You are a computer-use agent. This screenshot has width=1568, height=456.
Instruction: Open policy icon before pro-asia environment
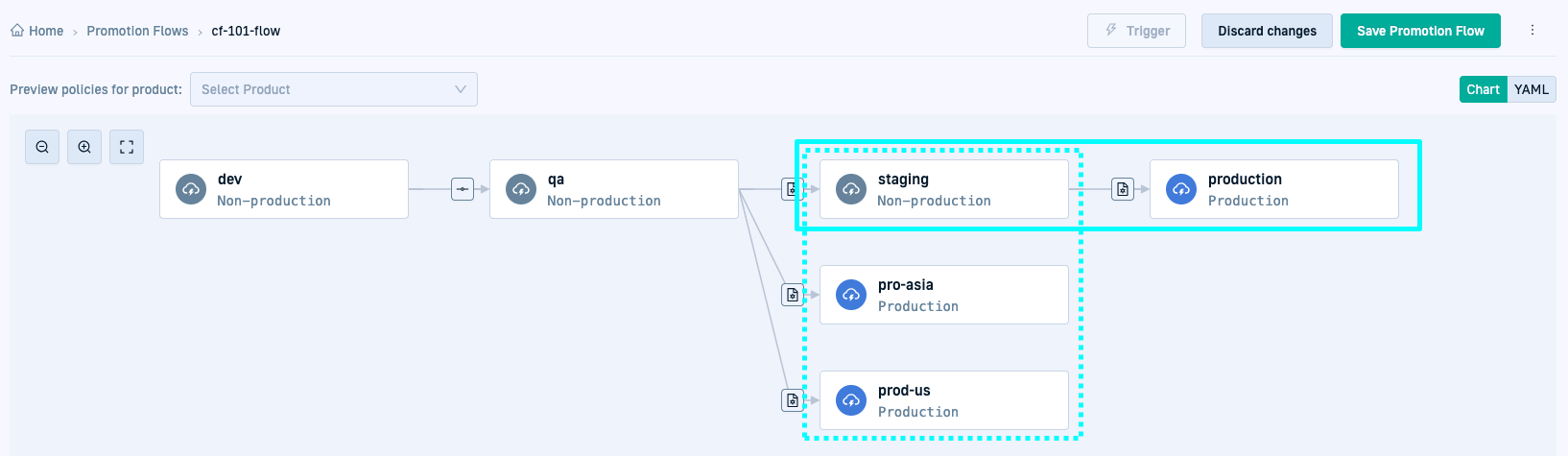(792, 295)
